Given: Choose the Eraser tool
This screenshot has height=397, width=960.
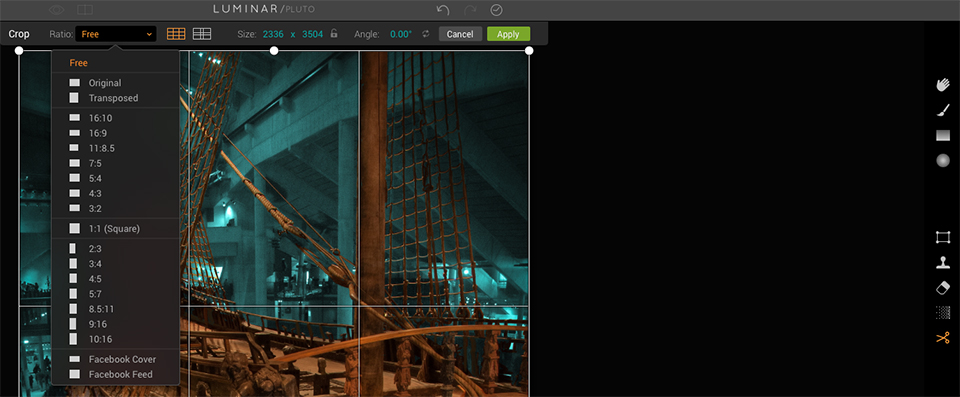Looking at the screenshot, I should 943,288.
